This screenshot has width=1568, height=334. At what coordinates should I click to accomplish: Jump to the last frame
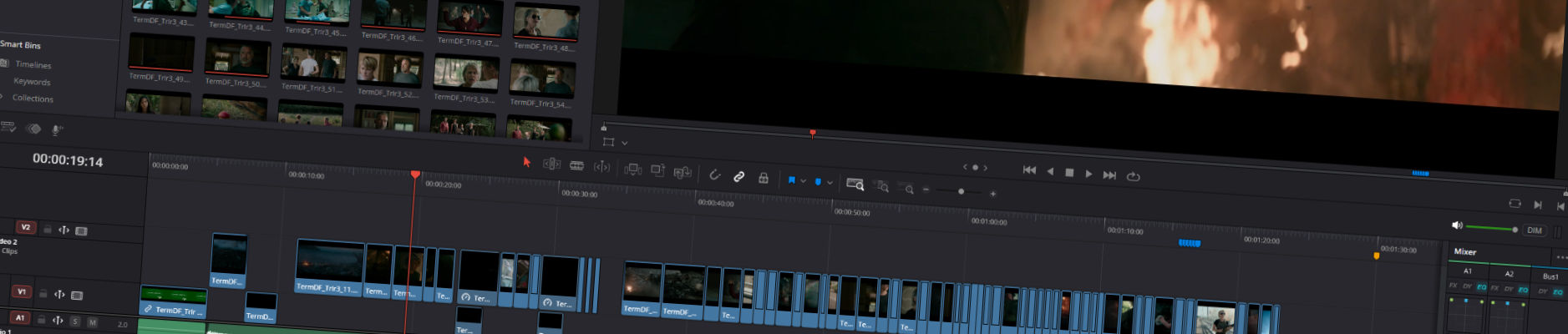(1109, 175)
